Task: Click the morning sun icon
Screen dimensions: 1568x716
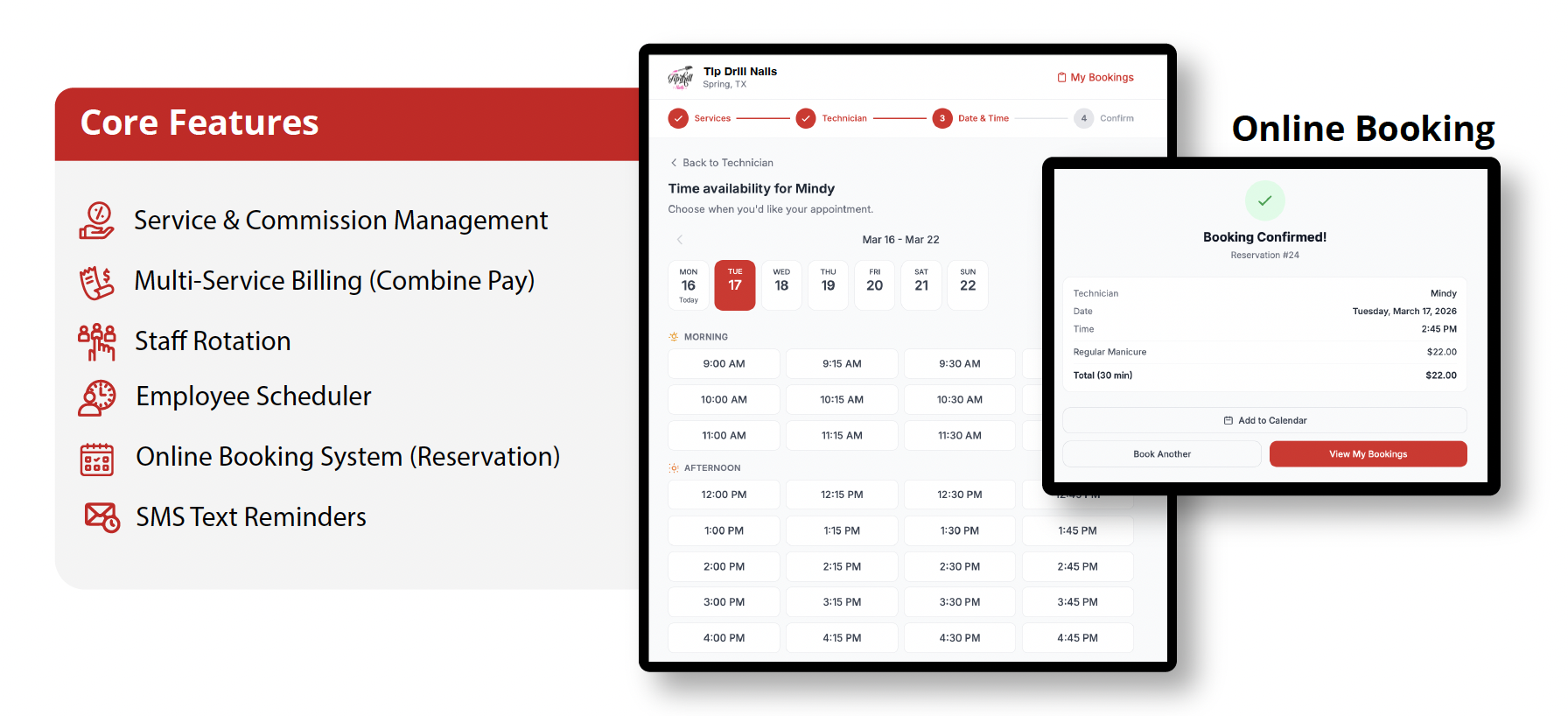Action: [x=674, y=337]
